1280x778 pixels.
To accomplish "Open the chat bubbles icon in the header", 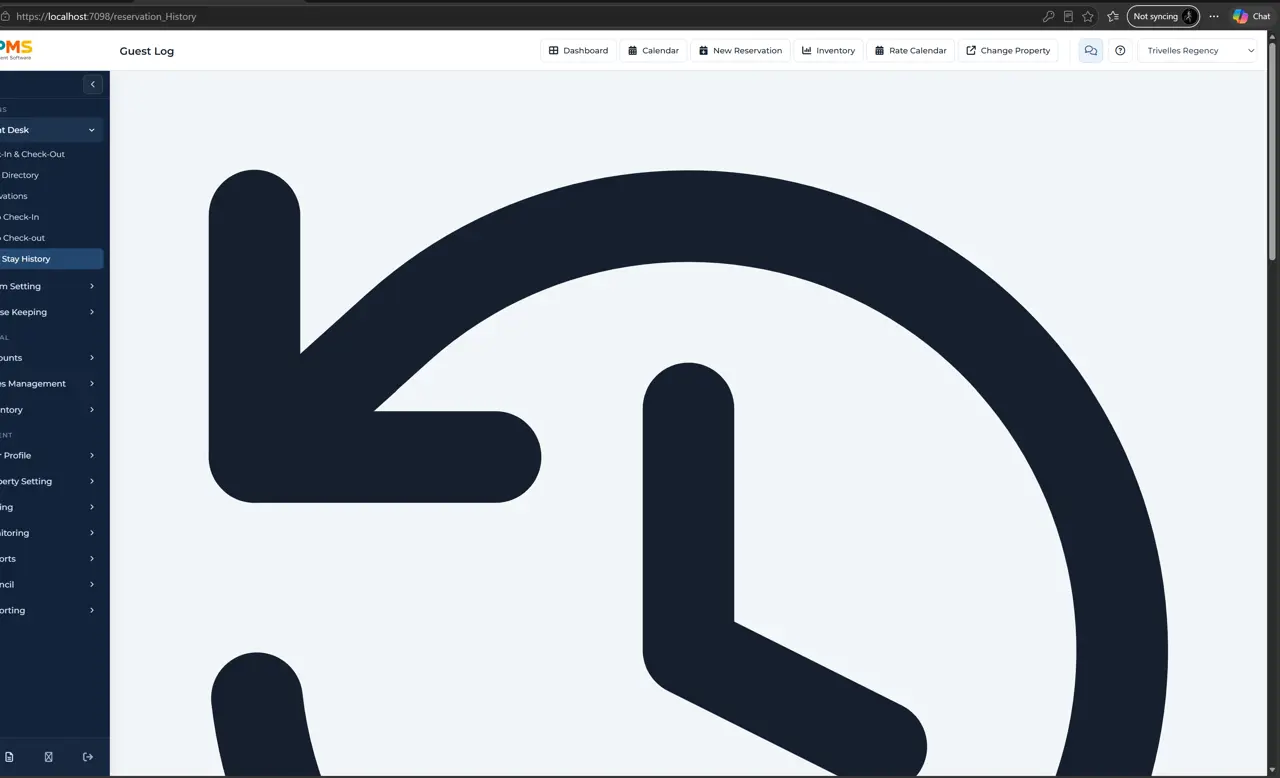I will pos(1091,51).
